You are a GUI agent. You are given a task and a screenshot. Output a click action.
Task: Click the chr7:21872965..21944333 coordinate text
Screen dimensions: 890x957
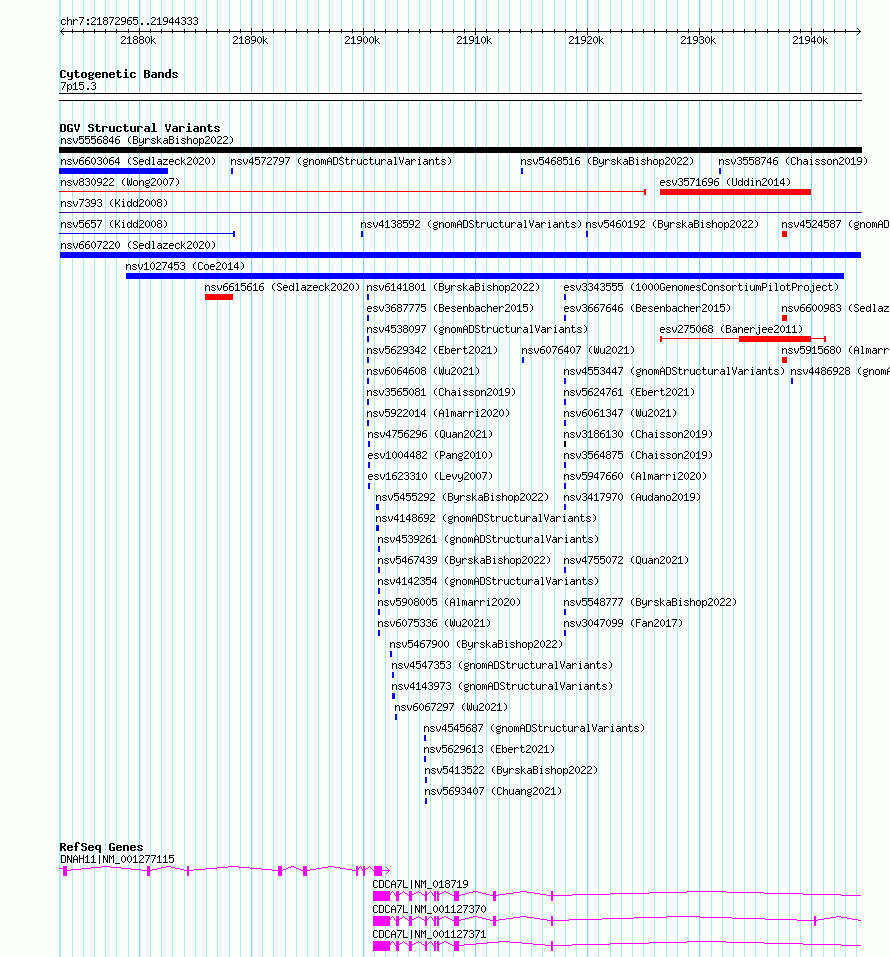(x=129, y=21)
